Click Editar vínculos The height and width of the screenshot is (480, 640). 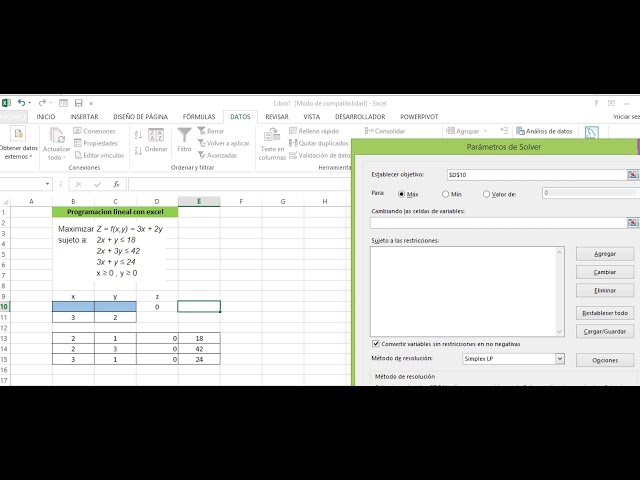point(99,156)
